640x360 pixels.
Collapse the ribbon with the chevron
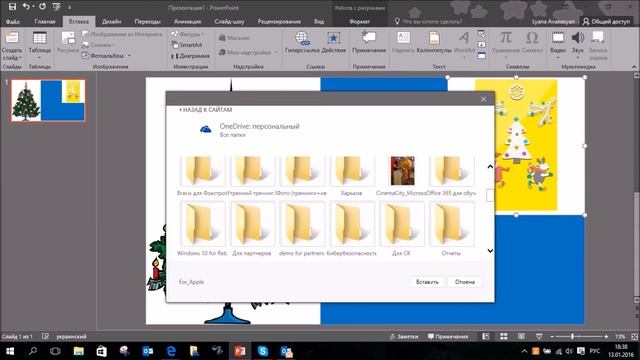[x=634, y=67]
